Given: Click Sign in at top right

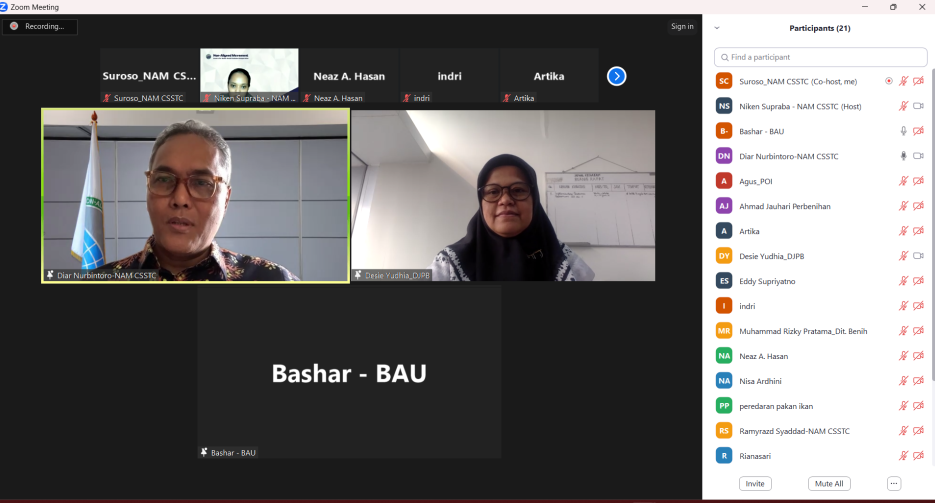Looking at the screenshot, I should (682, 26).
